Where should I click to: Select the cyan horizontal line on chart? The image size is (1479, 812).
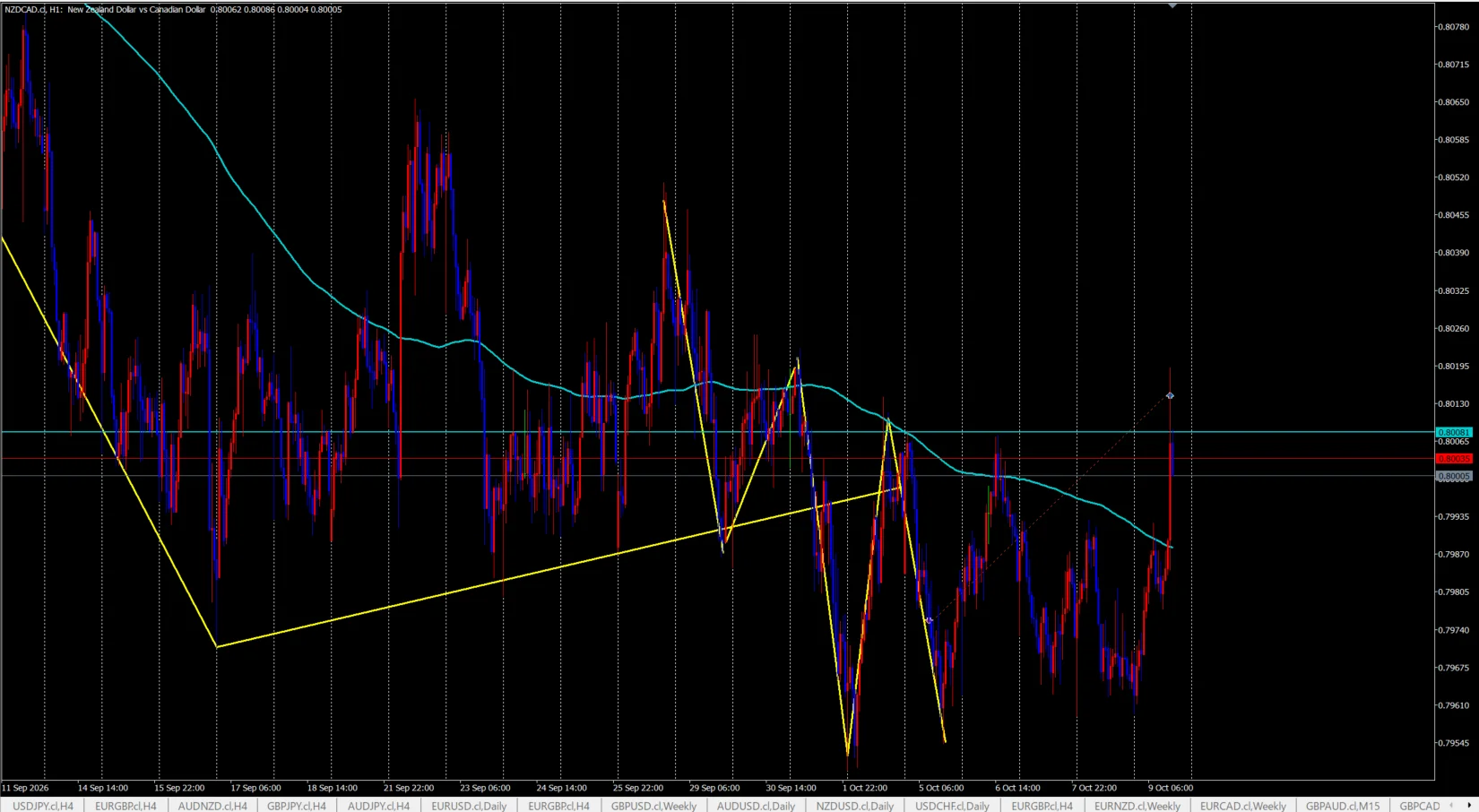(x=717, y=432)
